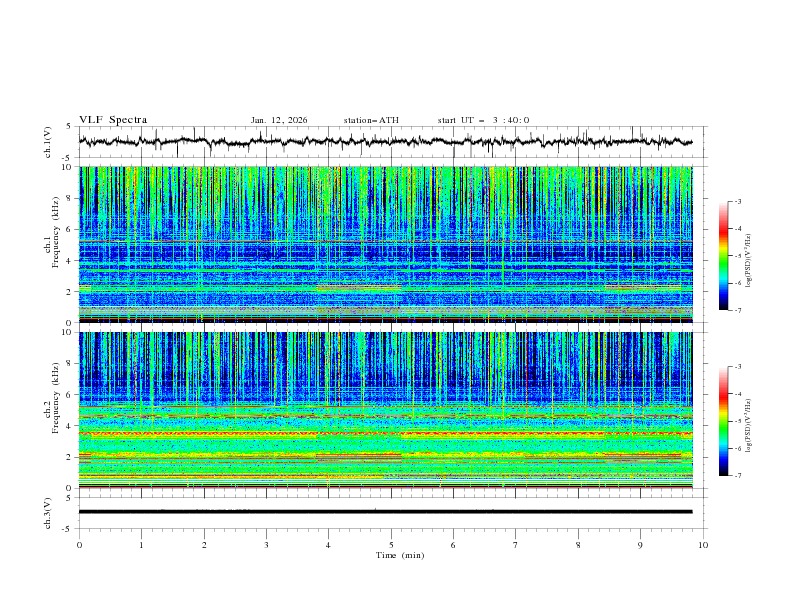The height and width of the screenshot is (612, 792).
Task: Click inside the ch.1 spectrogram panel
Action: click(386, 244)
